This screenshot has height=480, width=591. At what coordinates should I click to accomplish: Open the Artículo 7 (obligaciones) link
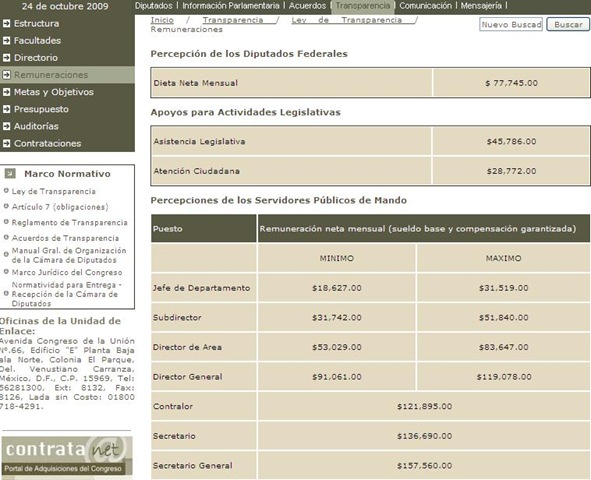click(60, 207)
